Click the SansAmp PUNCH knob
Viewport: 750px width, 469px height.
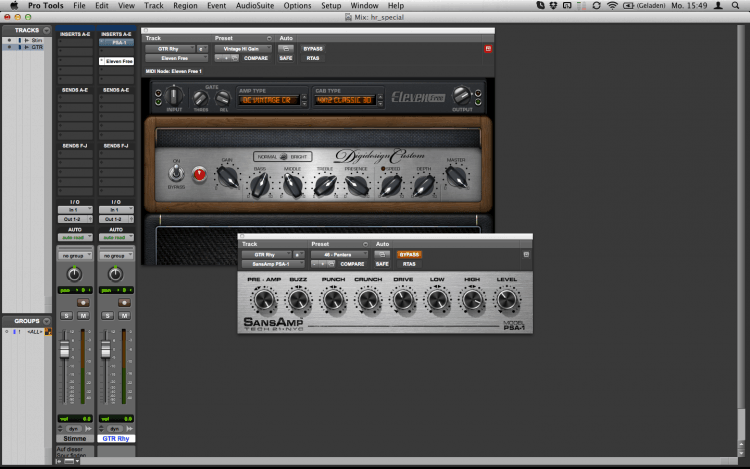[333, 300]
